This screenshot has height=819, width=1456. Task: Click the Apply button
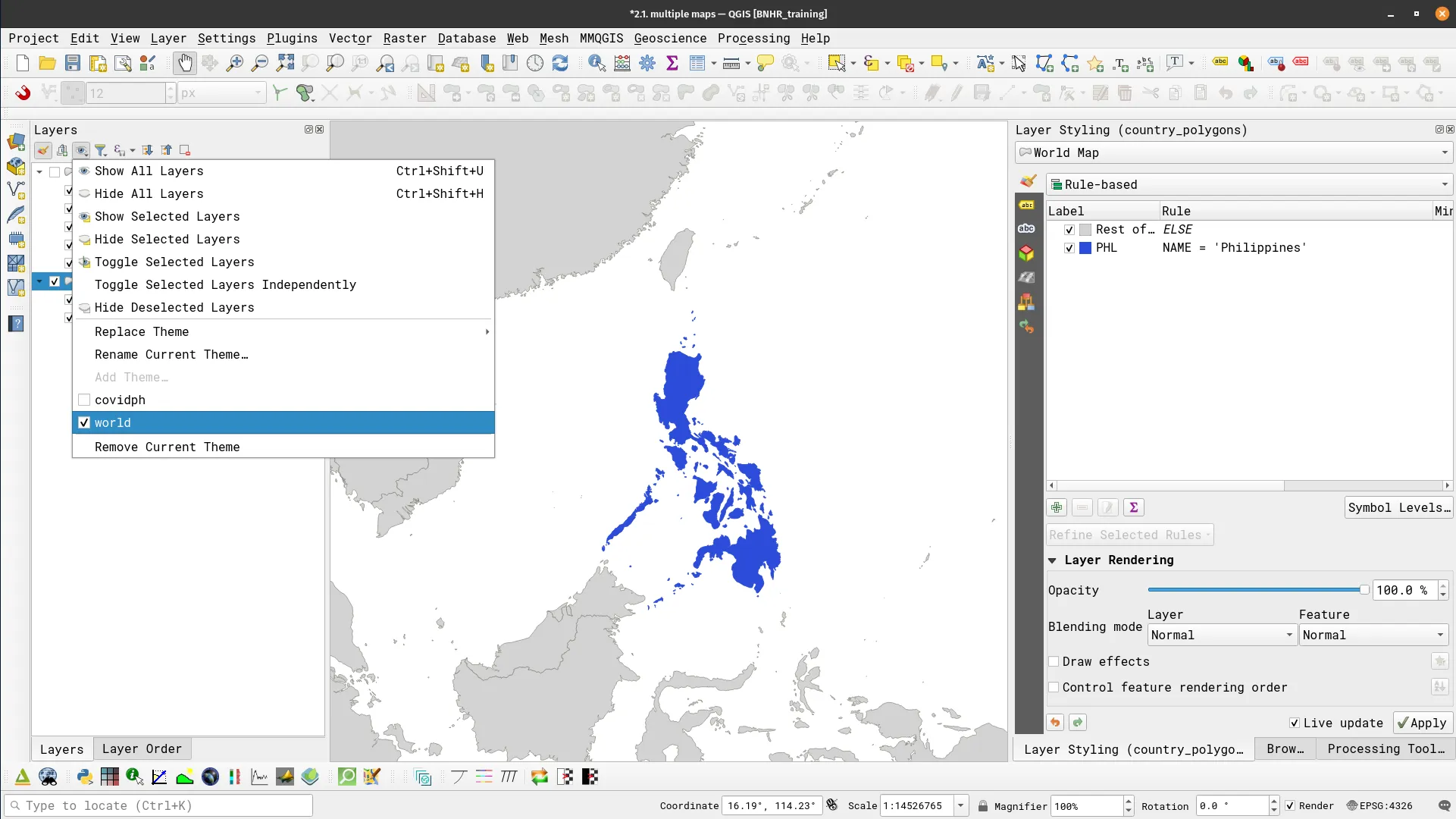click(x=1422, y=723)
